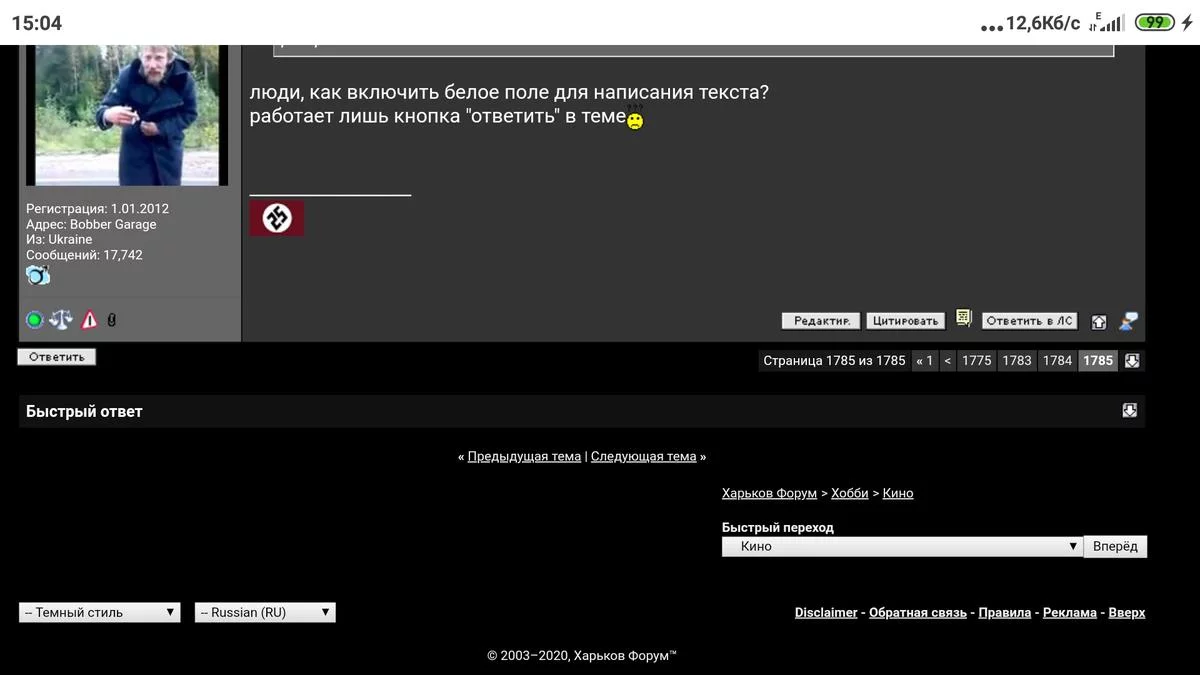Go to first page « 1

[924, 361]
